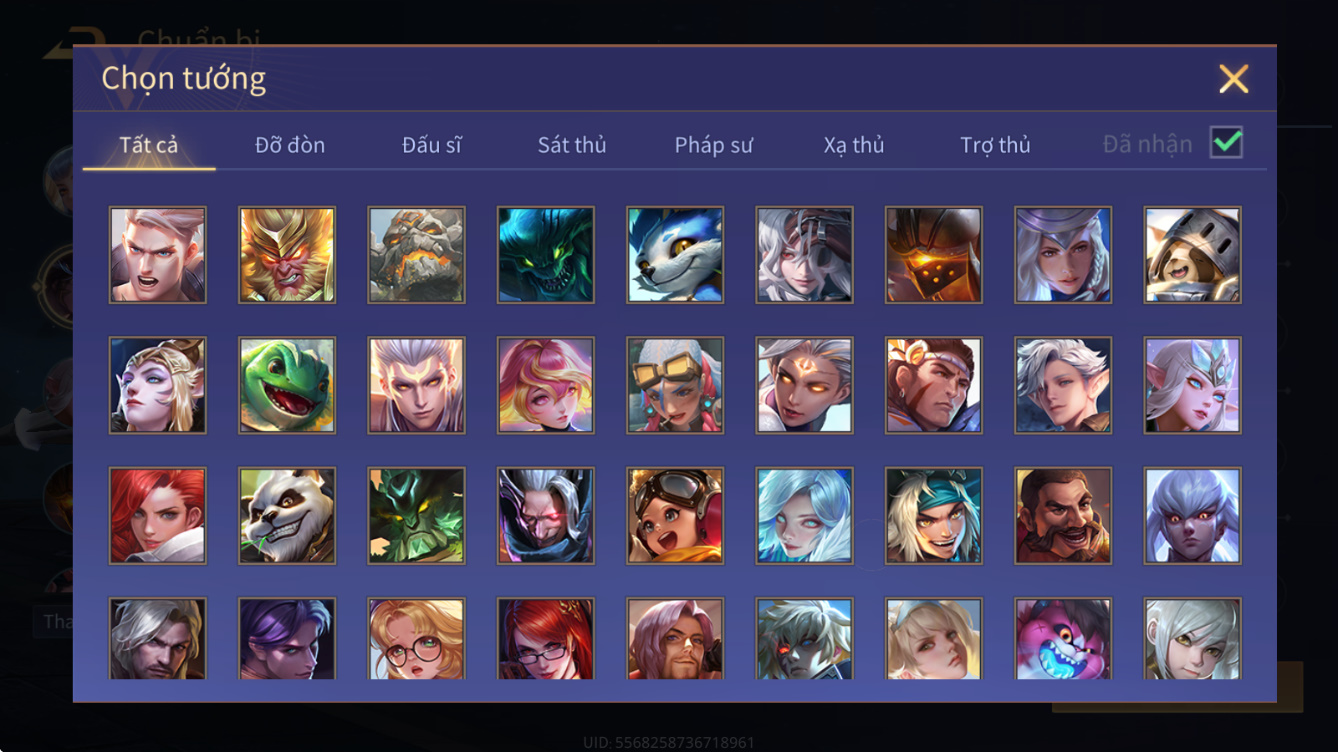Screen dimensions: 1338x752
Task: Choose the rock golem hero portrait
Action: 416,255
